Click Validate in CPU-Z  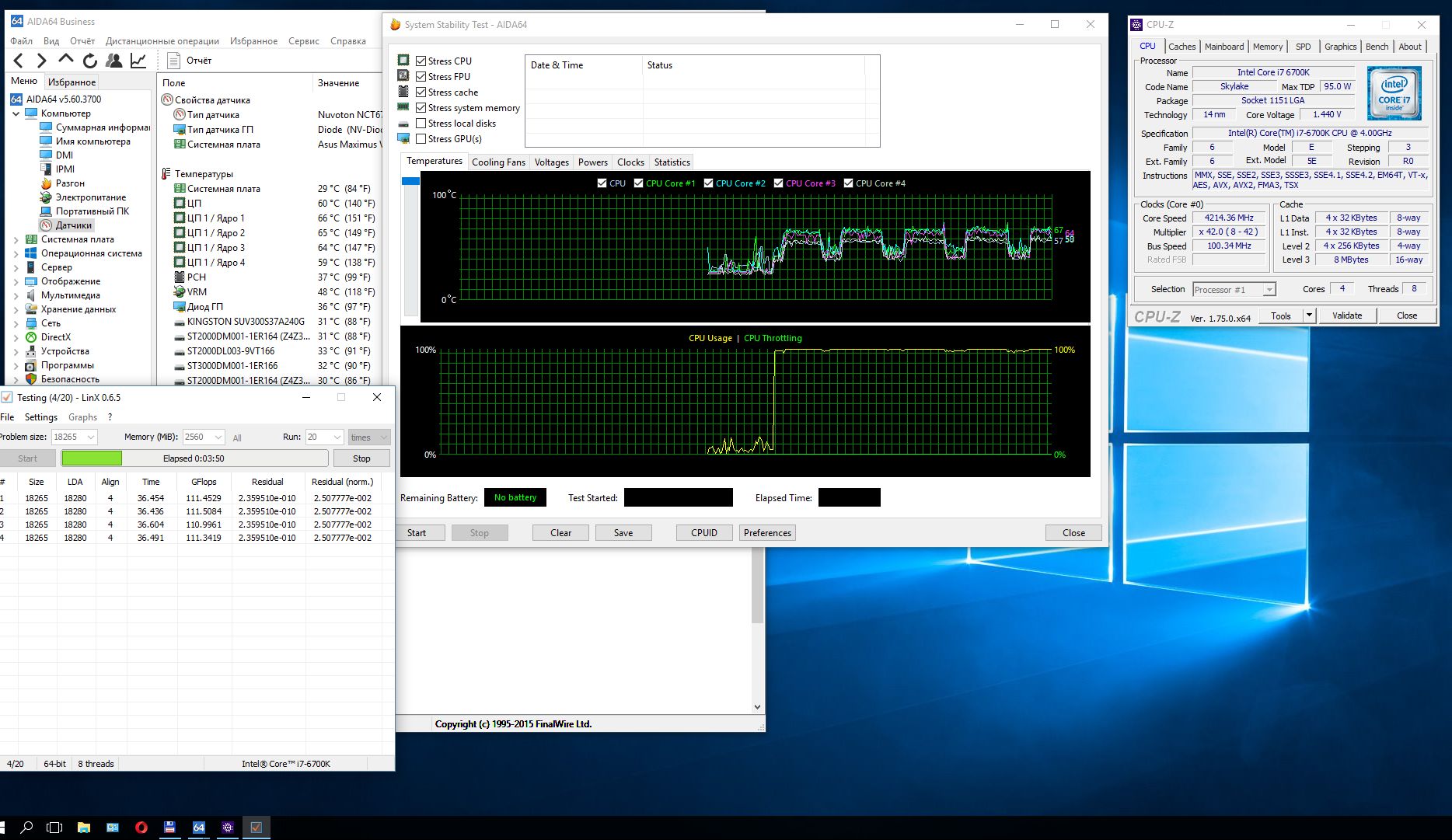(1347, 315)
